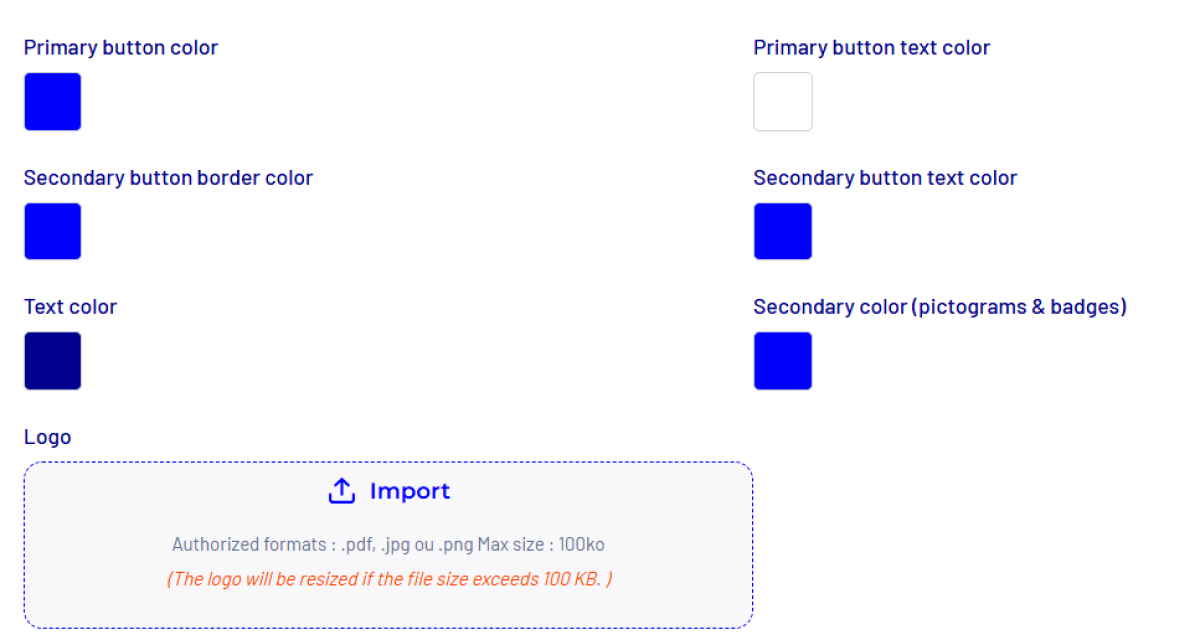Click the "(pictograms & badges)" label text
This screenshot has width=1200, height=640.
point(1019,307)
